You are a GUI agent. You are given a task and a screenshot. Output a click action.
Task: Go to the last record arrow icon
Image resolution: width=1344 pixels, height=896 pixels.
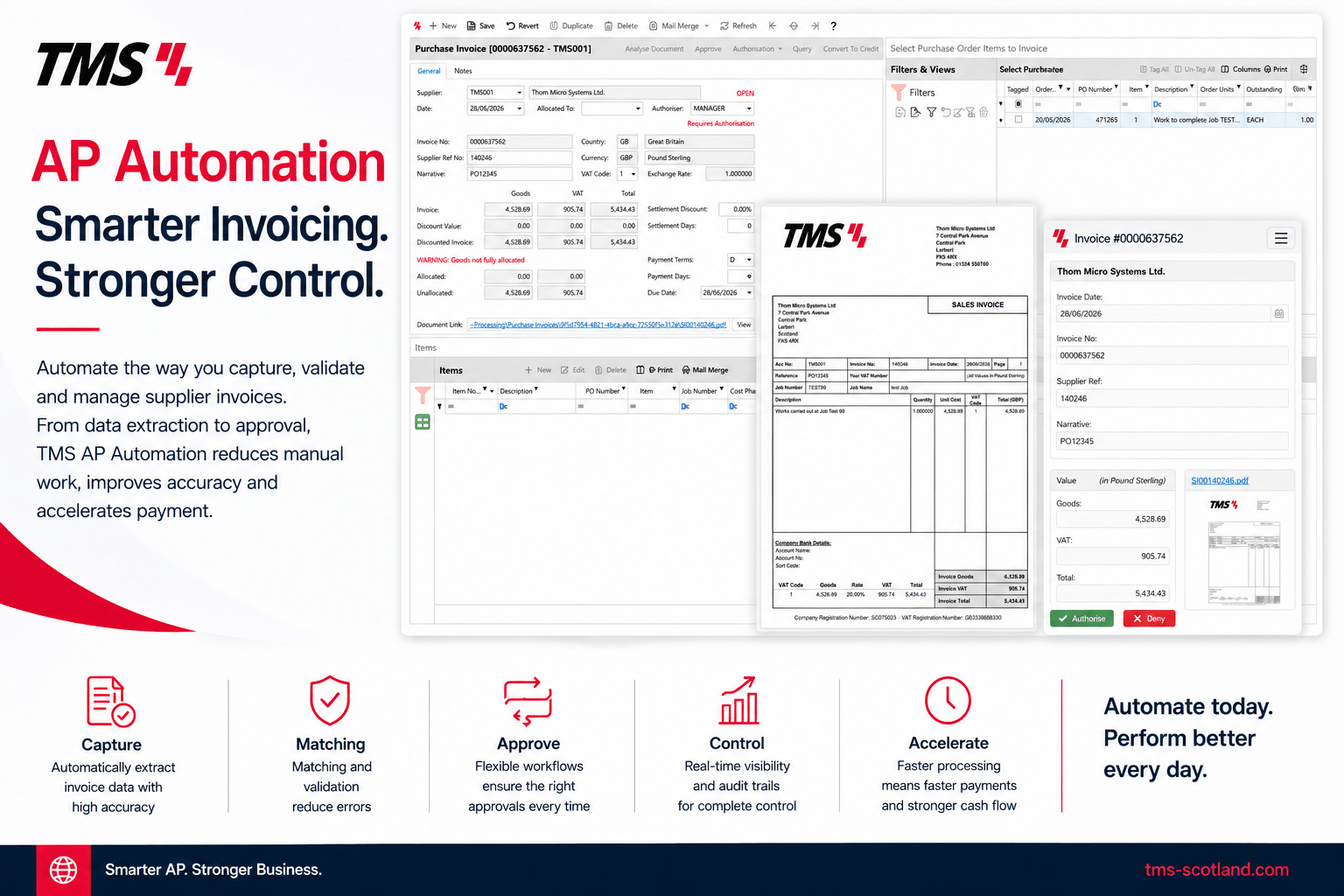click(x=815, y=26)
